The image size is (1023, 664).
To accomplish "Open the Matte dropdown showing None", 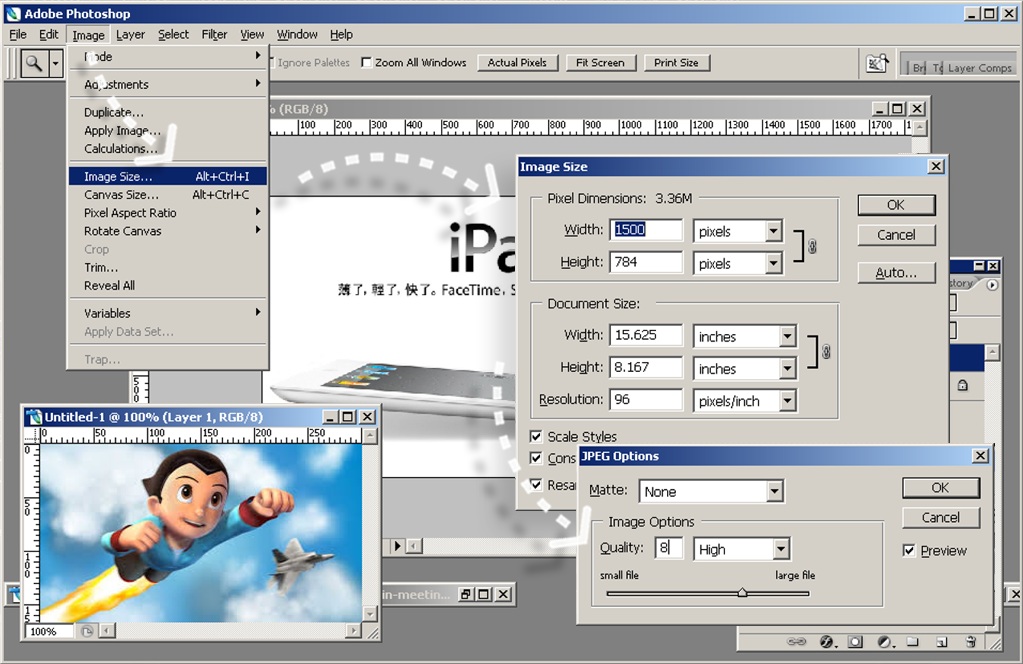I will click(x=774, y=491).
